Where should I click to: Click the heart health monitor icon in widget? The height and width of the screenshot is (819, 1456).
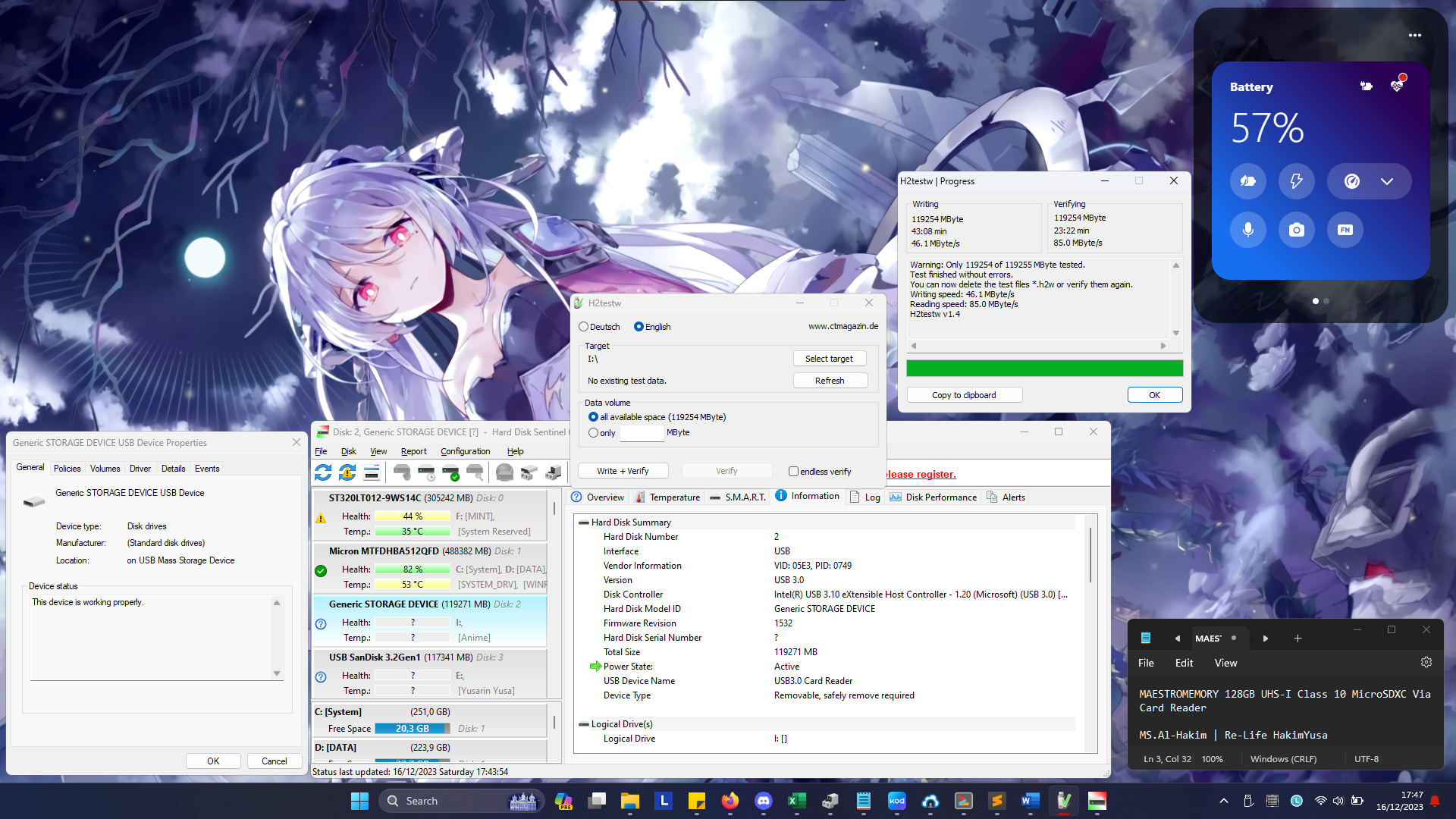click(x=1397, y=86)
